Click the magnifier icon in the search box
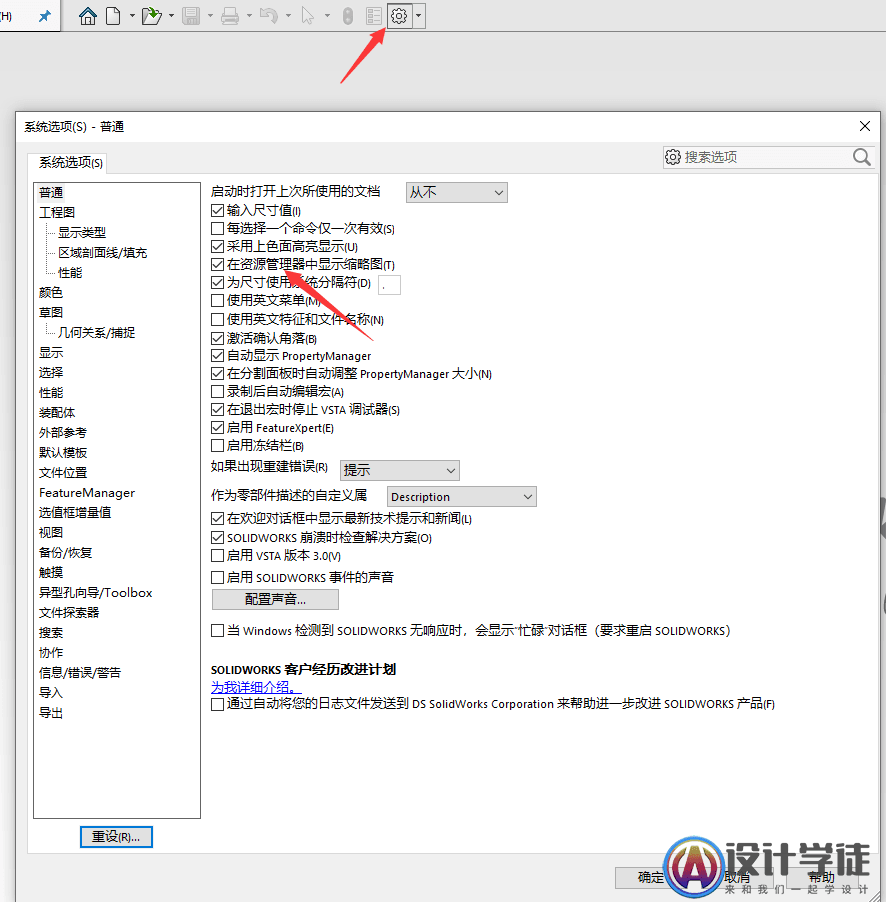This screenshot has width=886, height=902. pos(861,156)
